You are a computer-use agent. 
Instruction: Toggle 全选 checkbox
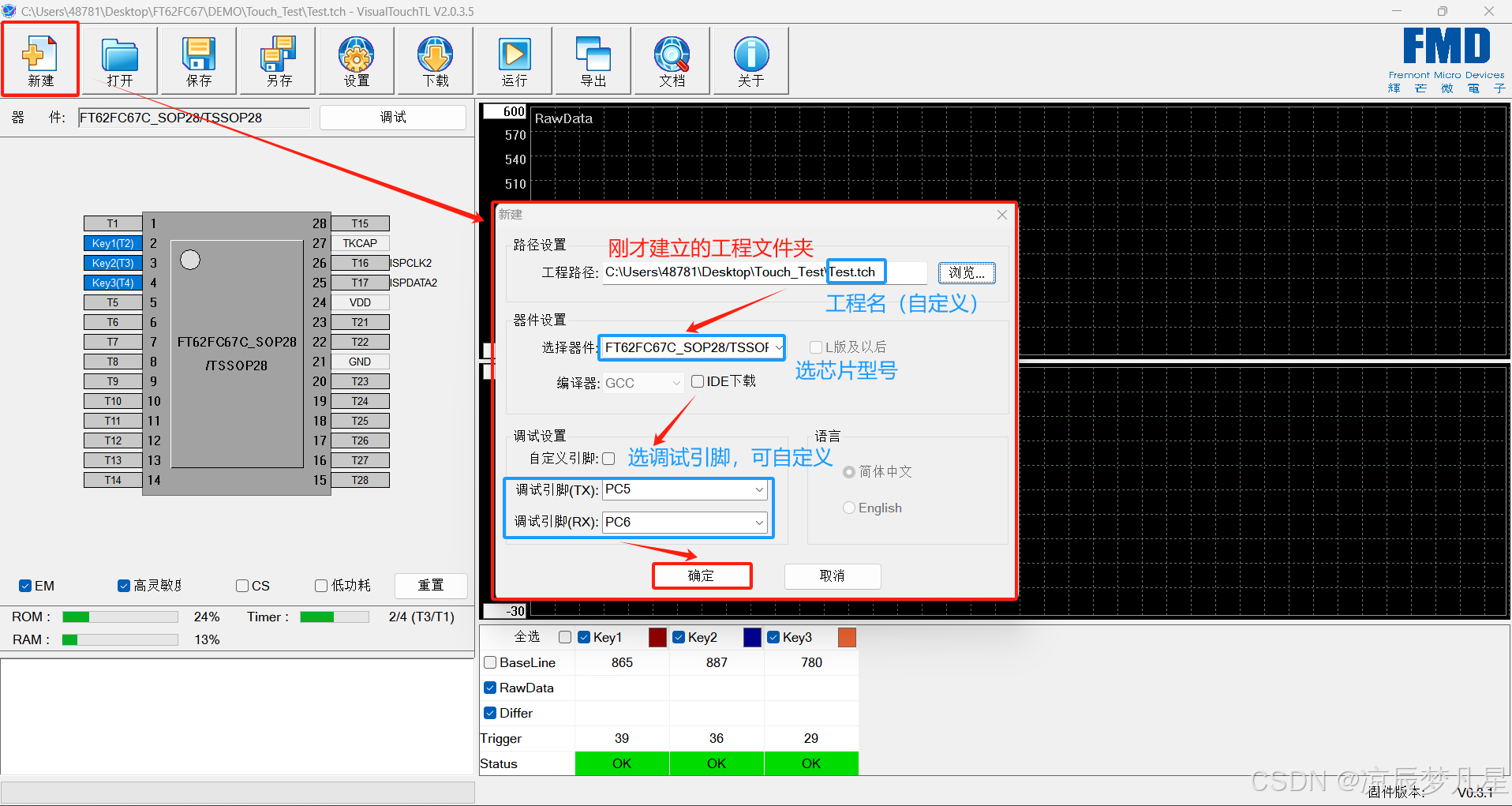click(565, 637)
